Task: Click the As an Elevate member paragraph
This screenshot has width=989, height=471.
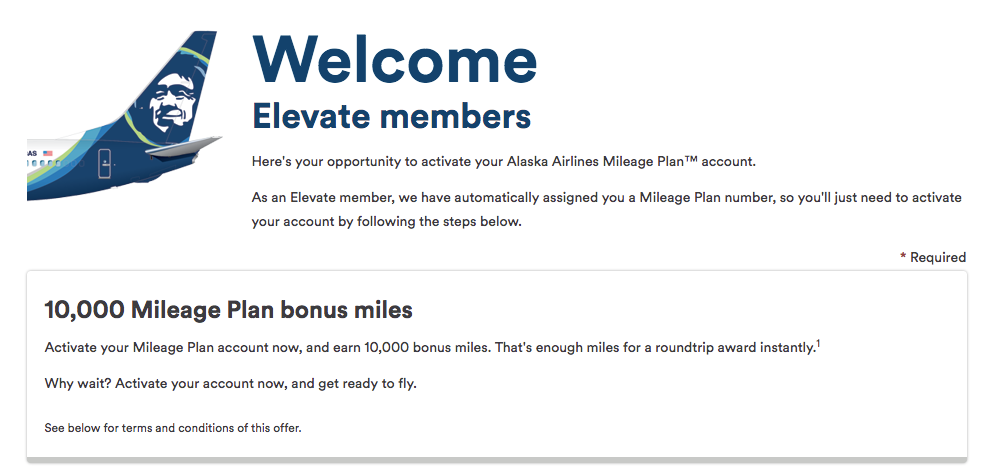Action: 607,210
